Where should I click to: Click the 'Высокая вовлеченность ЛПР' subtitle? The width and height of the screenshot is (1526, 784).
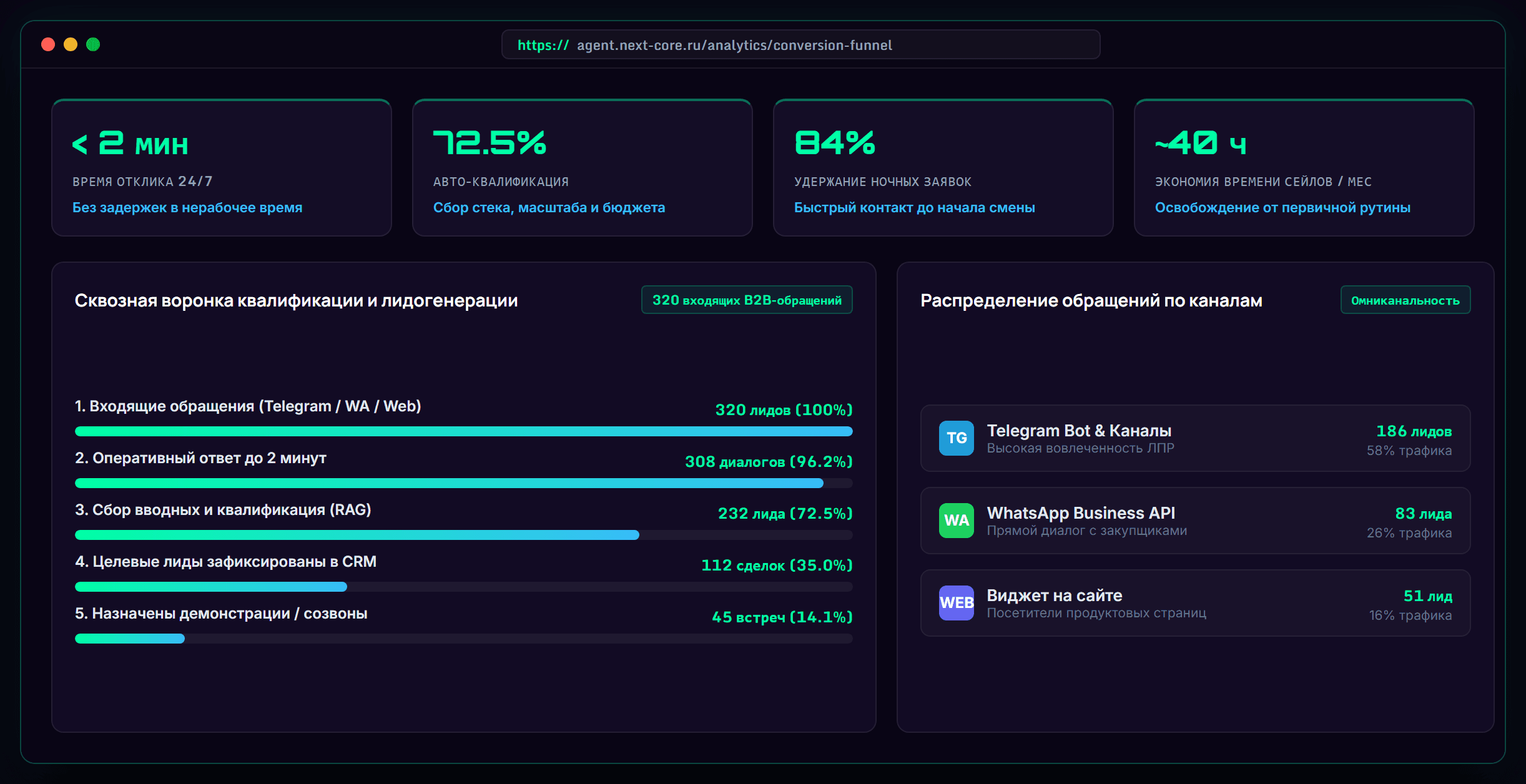pos(1081,448)
